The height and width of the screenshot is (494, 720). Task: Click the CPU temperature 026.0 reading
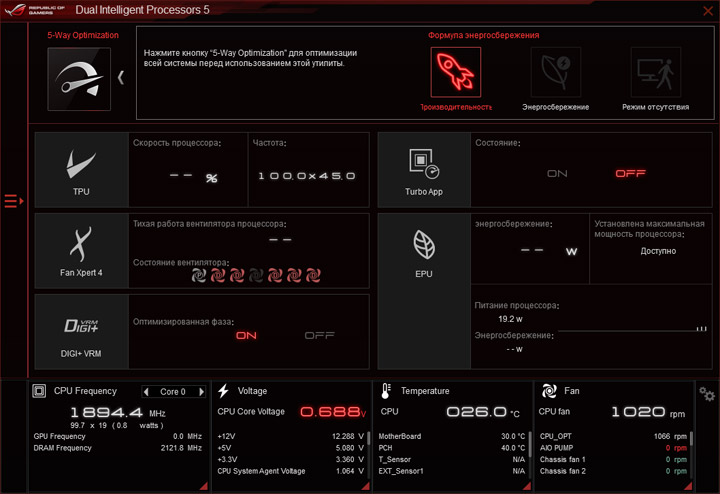(x=483, y=412)
